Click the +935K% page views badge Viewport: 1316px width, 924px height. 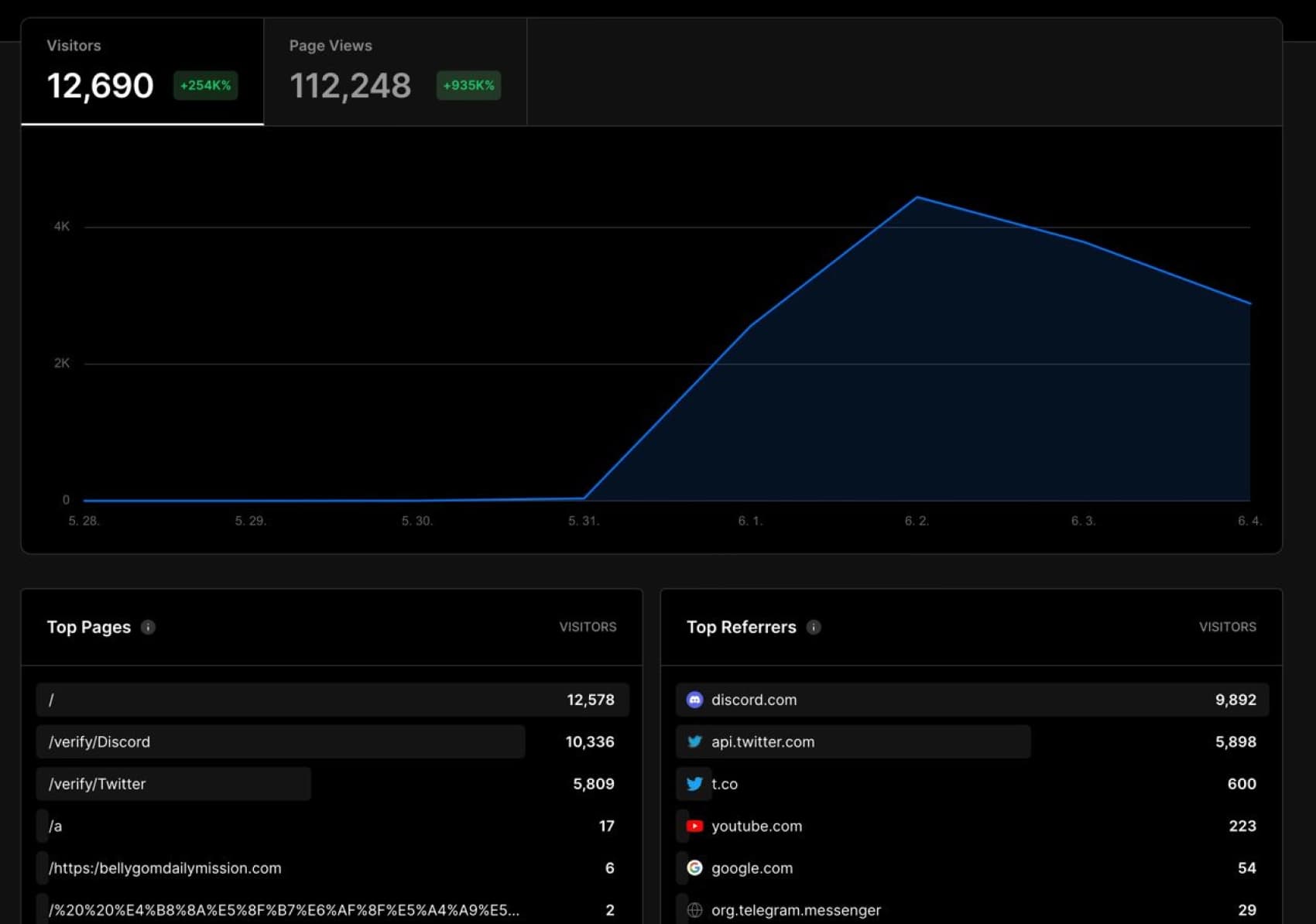[468, 85]
